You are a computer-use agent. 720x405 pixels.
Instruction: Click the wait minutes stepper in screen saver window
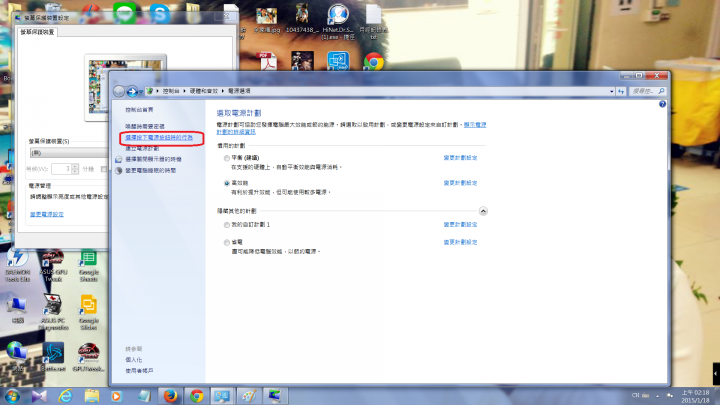point(75,169)
